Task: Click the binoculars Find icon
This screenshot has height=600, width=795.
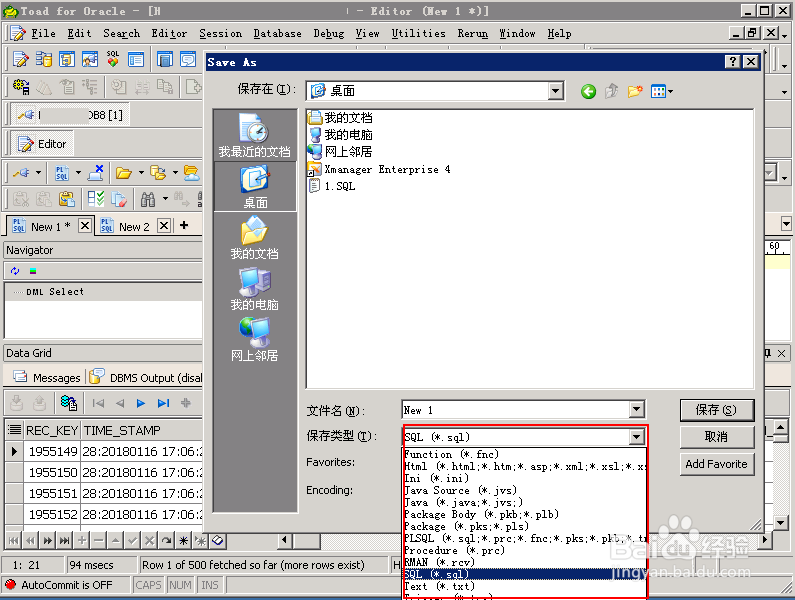Action: [x=148, y=199]
